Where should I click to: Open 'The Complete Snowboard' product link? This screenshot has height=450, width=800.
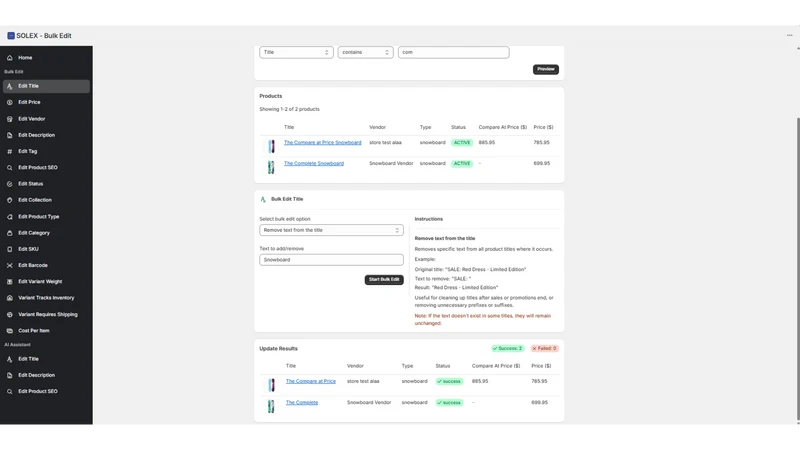point(314,163)
